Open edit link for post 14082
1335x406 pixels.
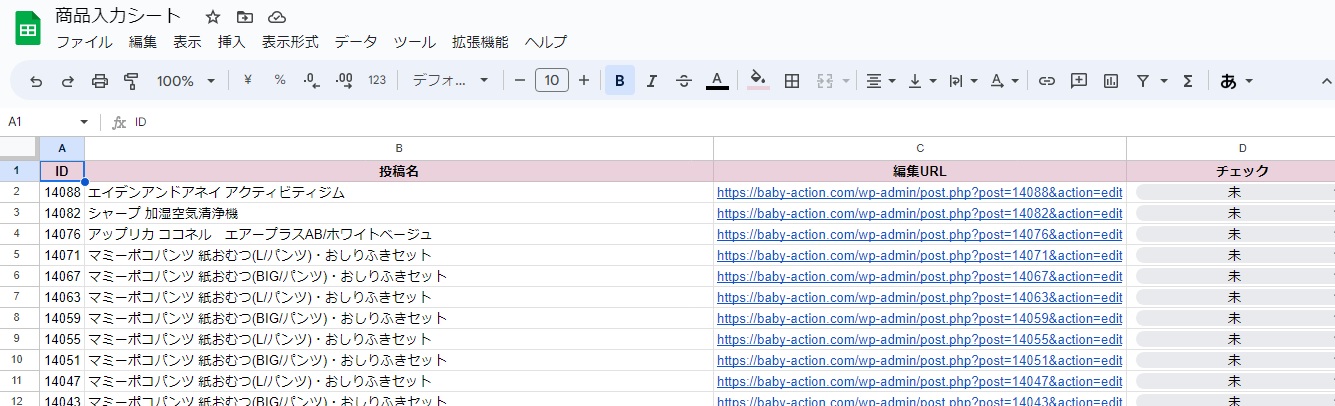(x=920, y=213)
